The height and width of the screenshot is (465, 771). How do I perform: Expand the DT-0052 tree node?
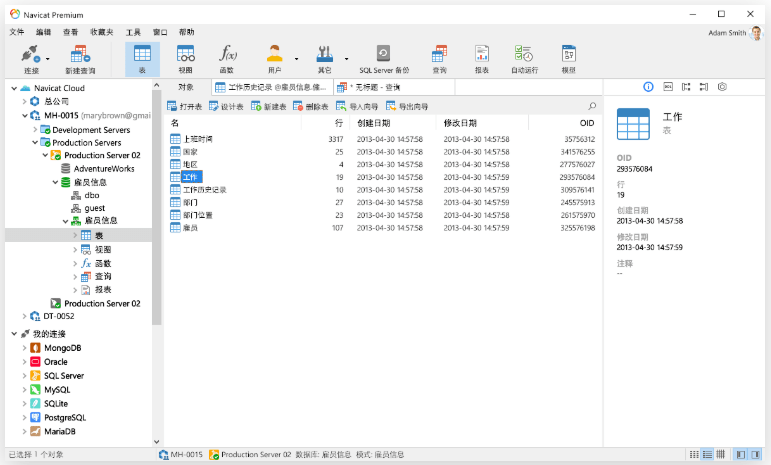pyautogui.click(x=24, y=316)
